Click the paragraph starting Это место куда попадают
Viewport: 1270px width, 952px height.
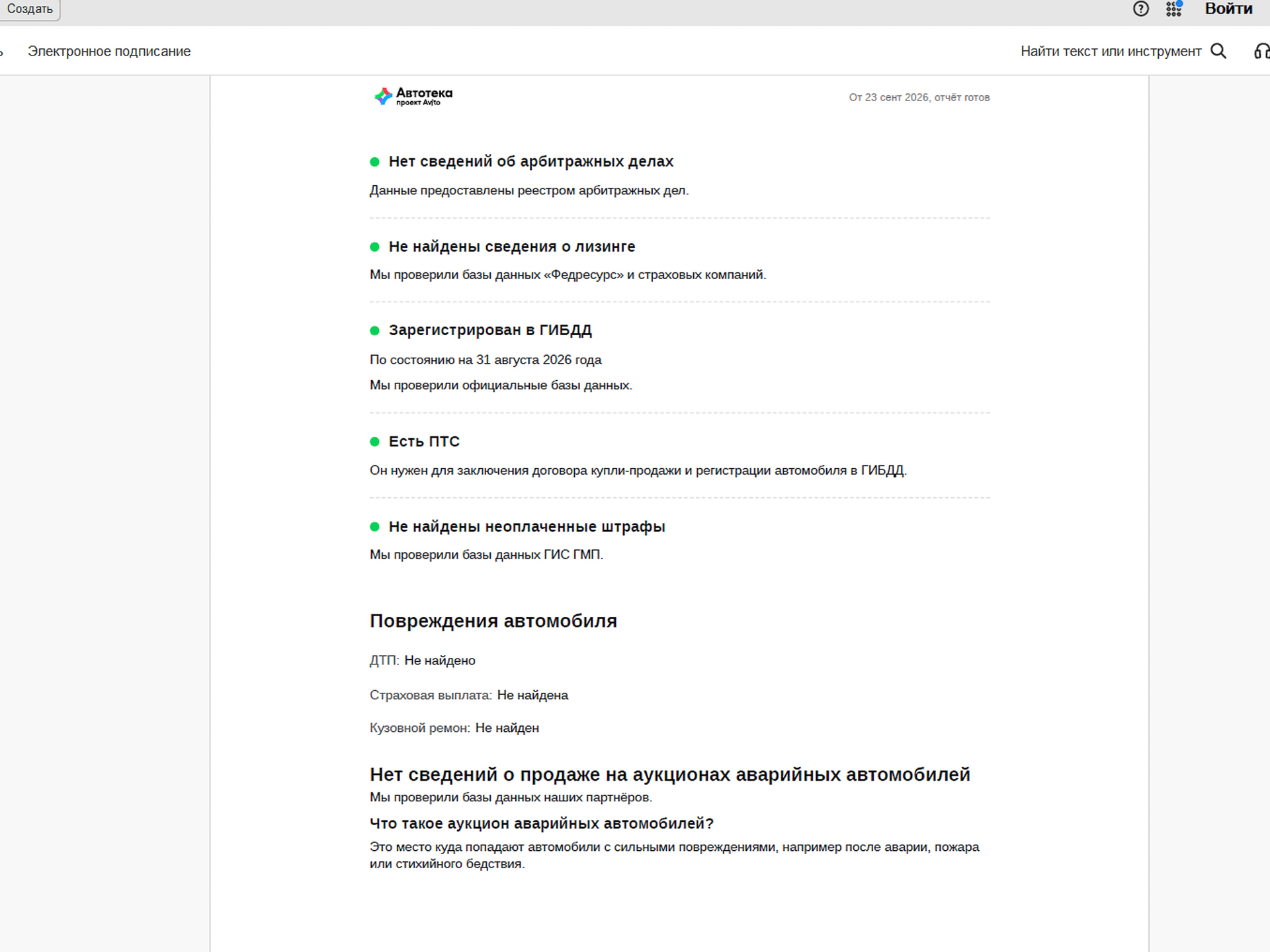[x=675, y=855]
